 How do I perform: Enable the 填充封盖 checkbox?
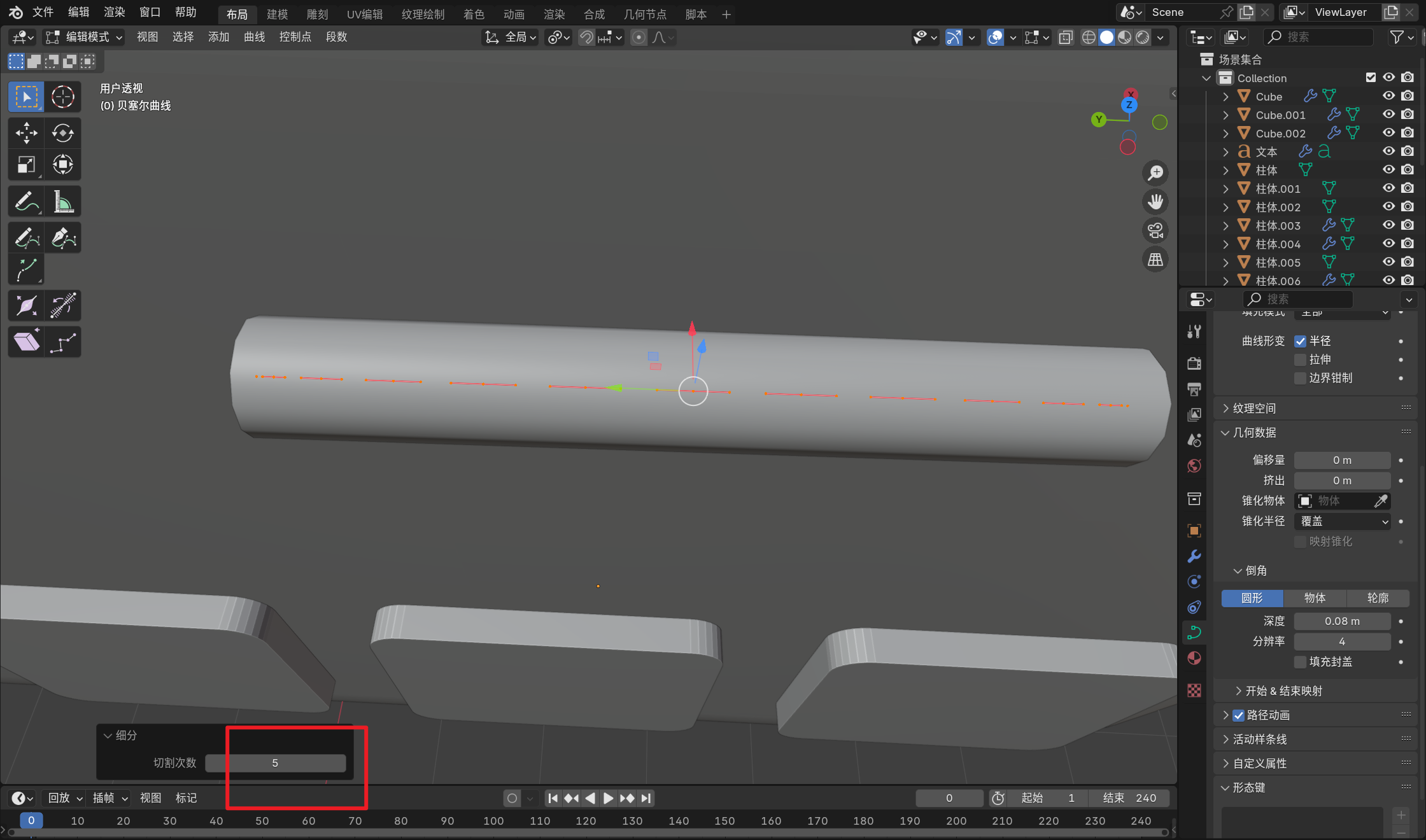[1301, 662]
